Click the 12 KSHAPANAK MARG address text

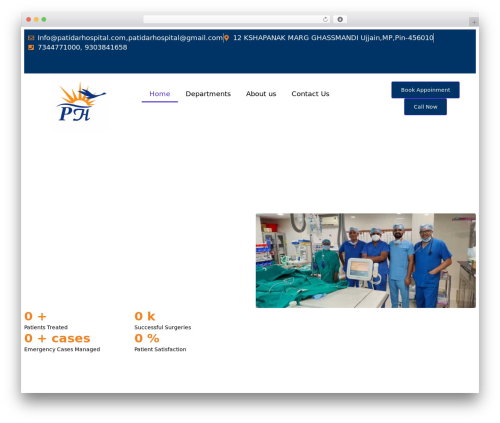pyautogui.click(x=333, y=38)
